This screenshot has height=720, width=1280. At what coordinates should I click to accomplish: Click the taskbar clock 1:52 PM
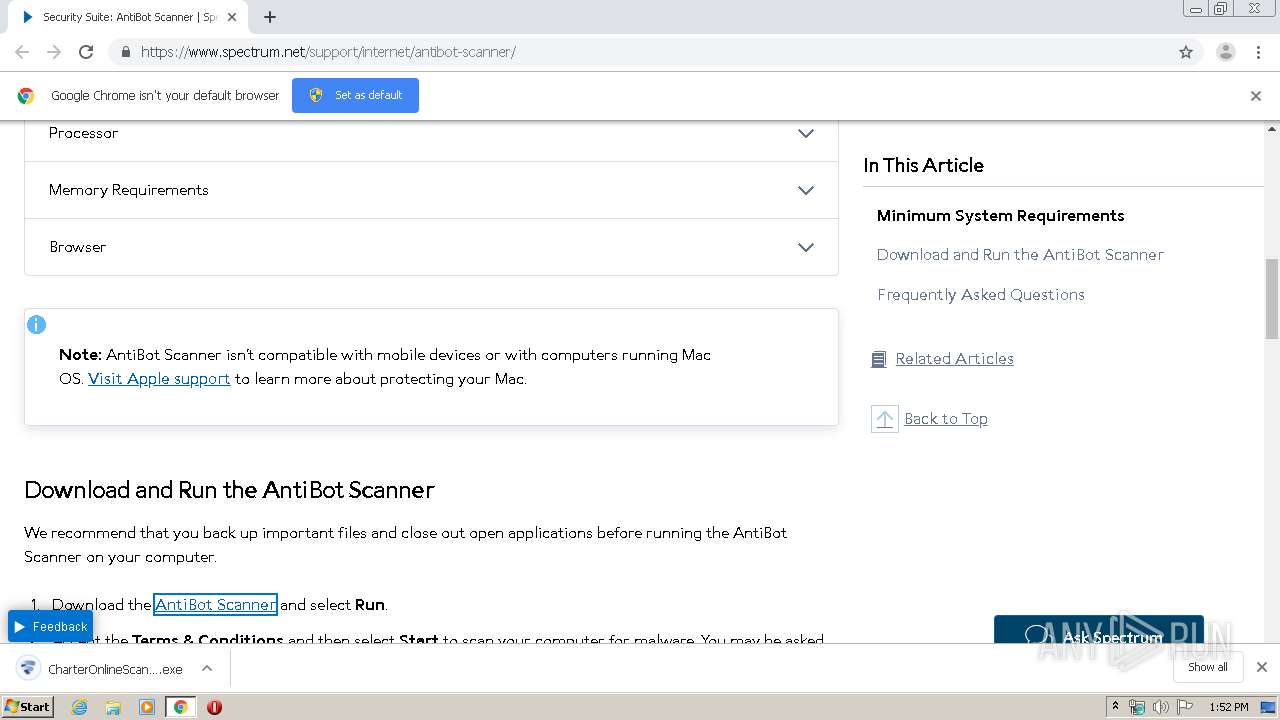click(1228, 707)
